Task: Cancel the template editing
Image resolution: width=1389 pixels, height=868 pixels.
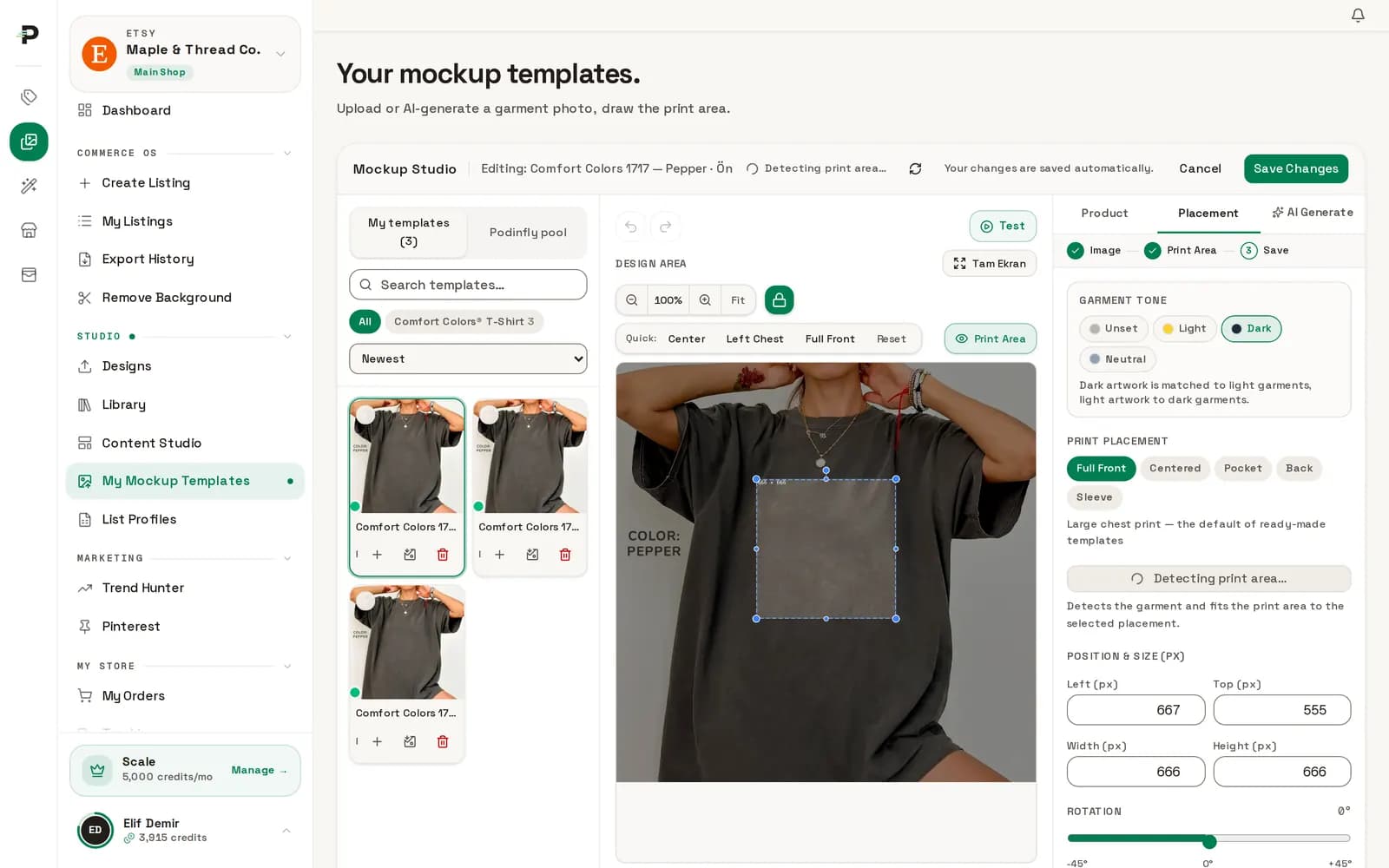Action: 1200,169
